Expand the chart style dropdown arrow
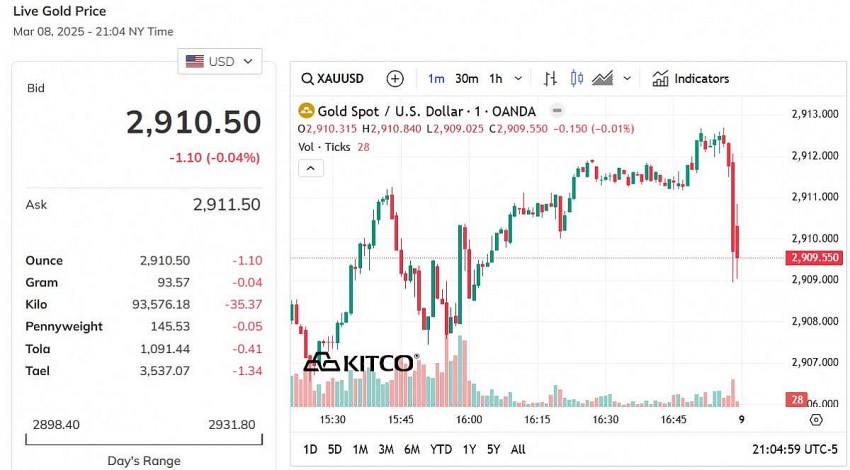The image size is (850, 470). point(627,79)
